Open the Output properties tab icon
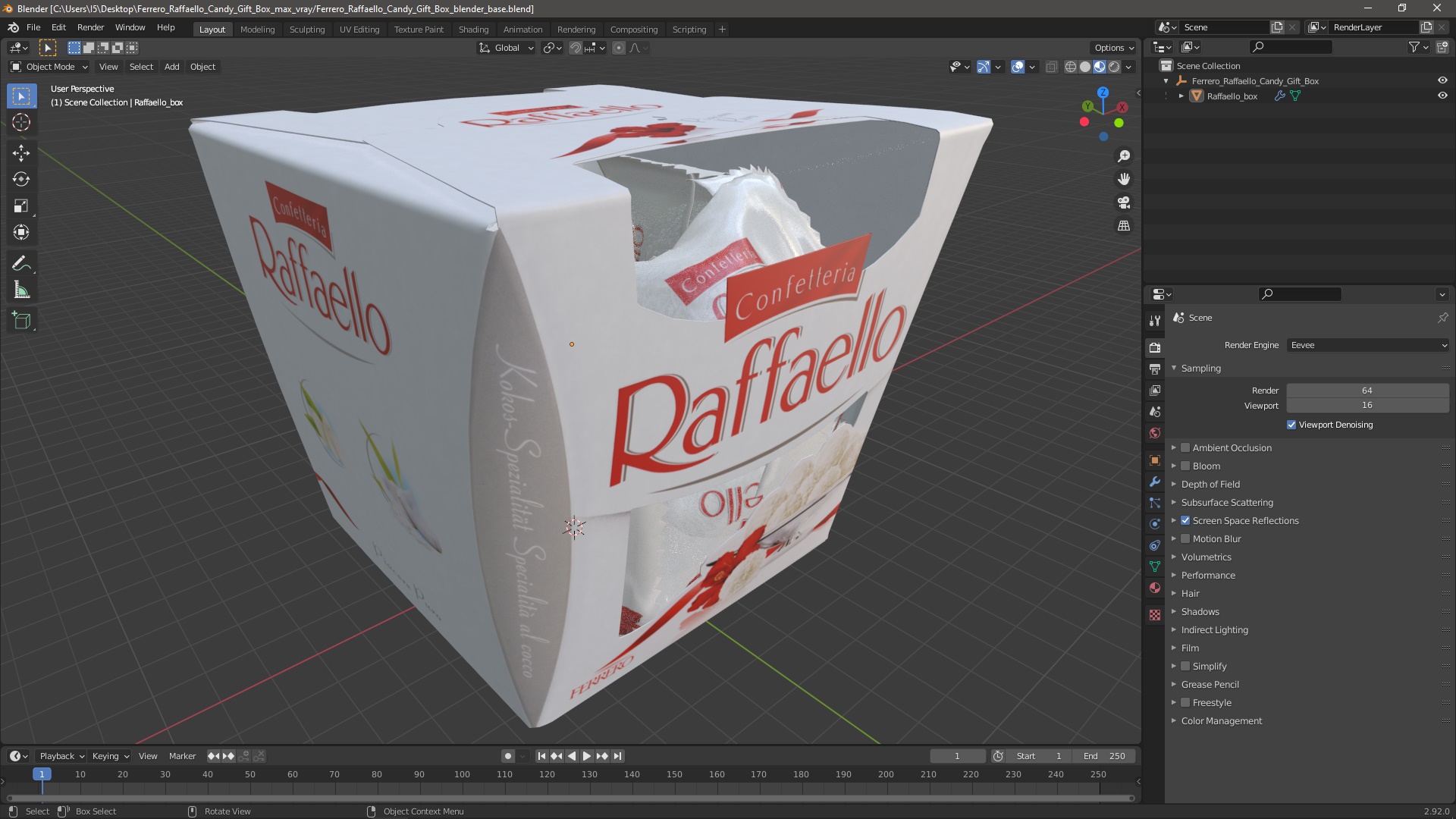This screenshot has width=1456, height=819. tap(1154, 369)
